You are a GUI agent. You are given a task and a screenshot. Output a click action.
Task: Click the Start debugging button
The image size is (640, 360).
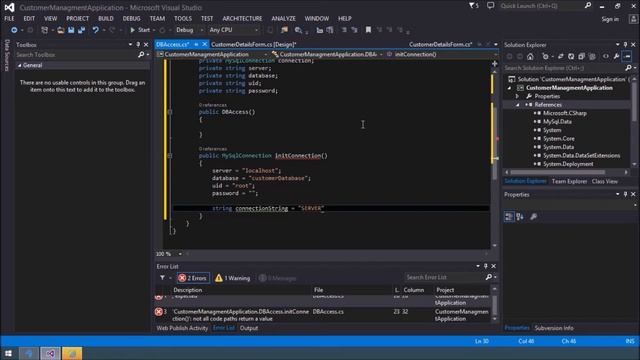click(x=140, y=30)
